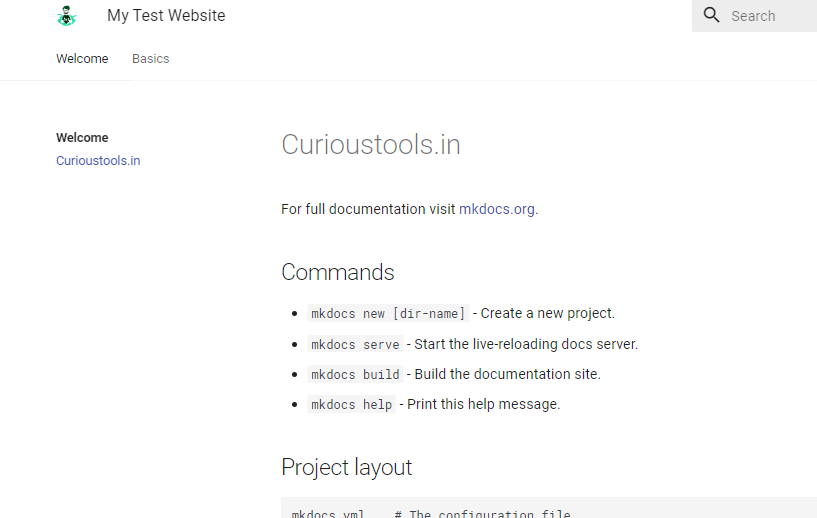Click For full documentation visit text
The width and height of the screenshot is (817, 518).
point(368,209)
